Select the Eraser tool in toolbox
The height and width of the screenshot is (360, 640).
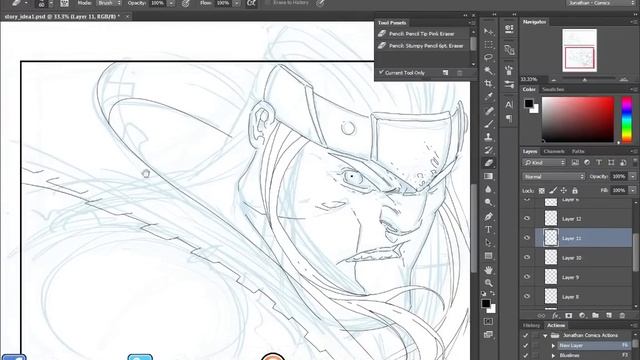[x=488, y=163]
